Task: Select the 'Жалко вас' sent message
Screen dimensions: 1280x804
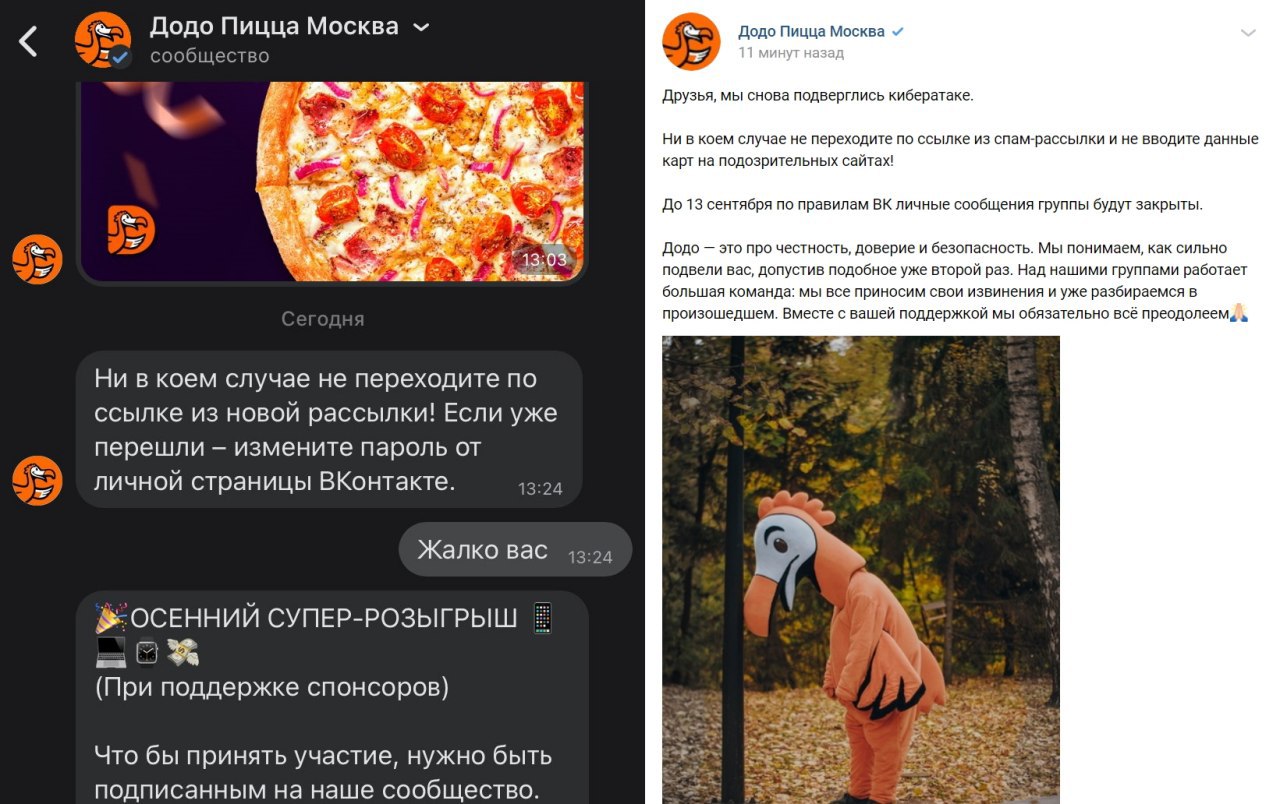Action: coord(515,550)
